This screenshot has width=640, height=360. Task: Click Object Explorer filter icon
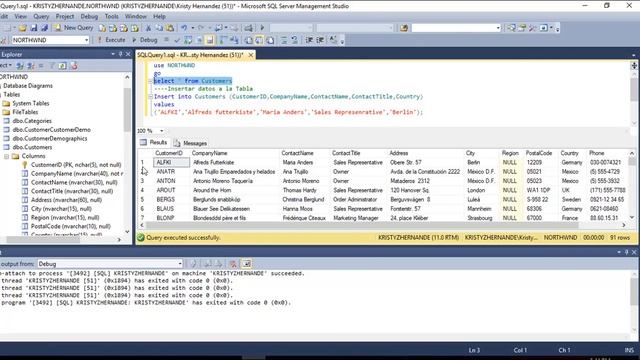tap(52, 66)
